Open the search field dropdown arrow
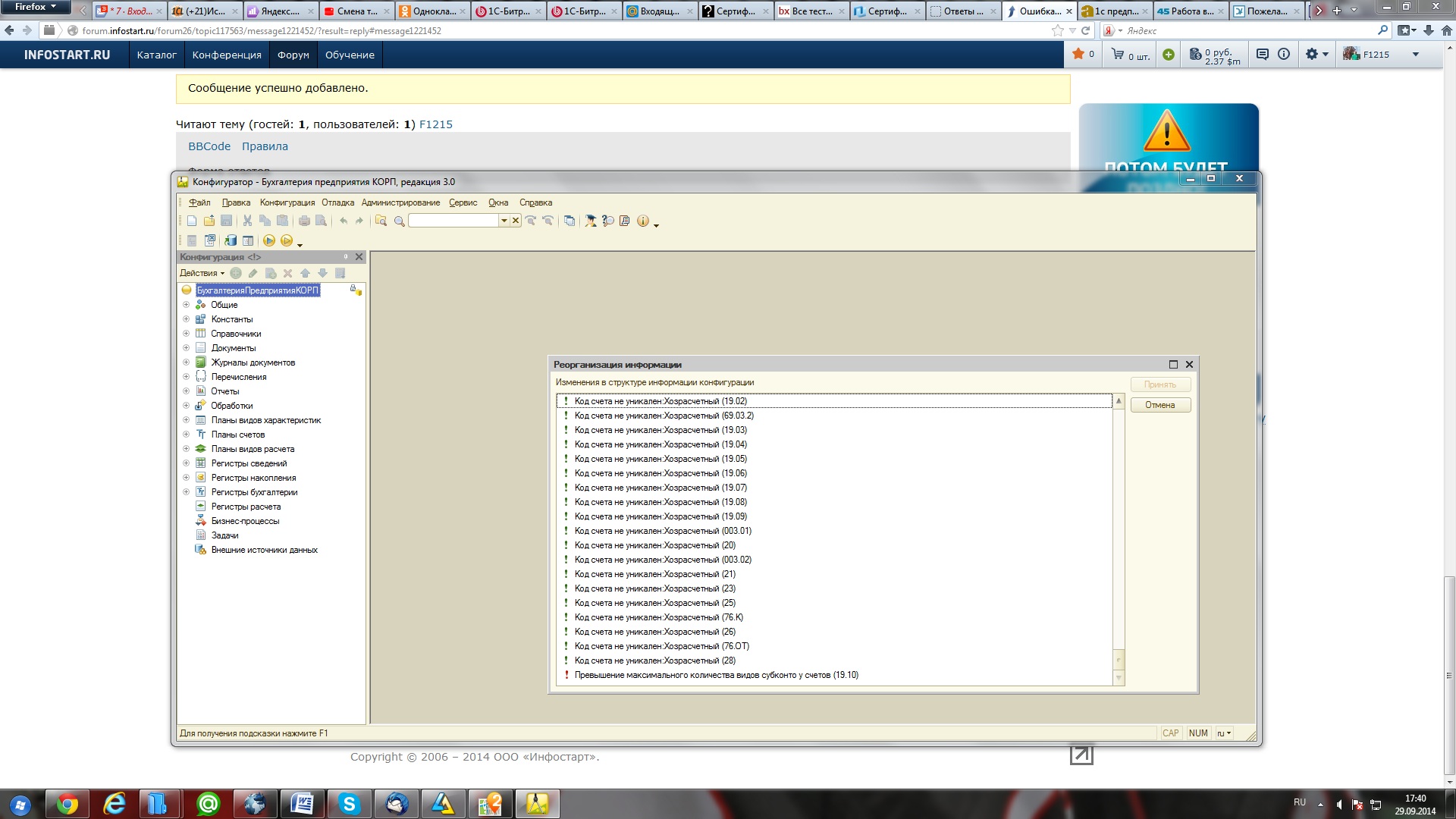This screenshot has width=1456, height=819. pyautogui.click(x=504, y=221)
